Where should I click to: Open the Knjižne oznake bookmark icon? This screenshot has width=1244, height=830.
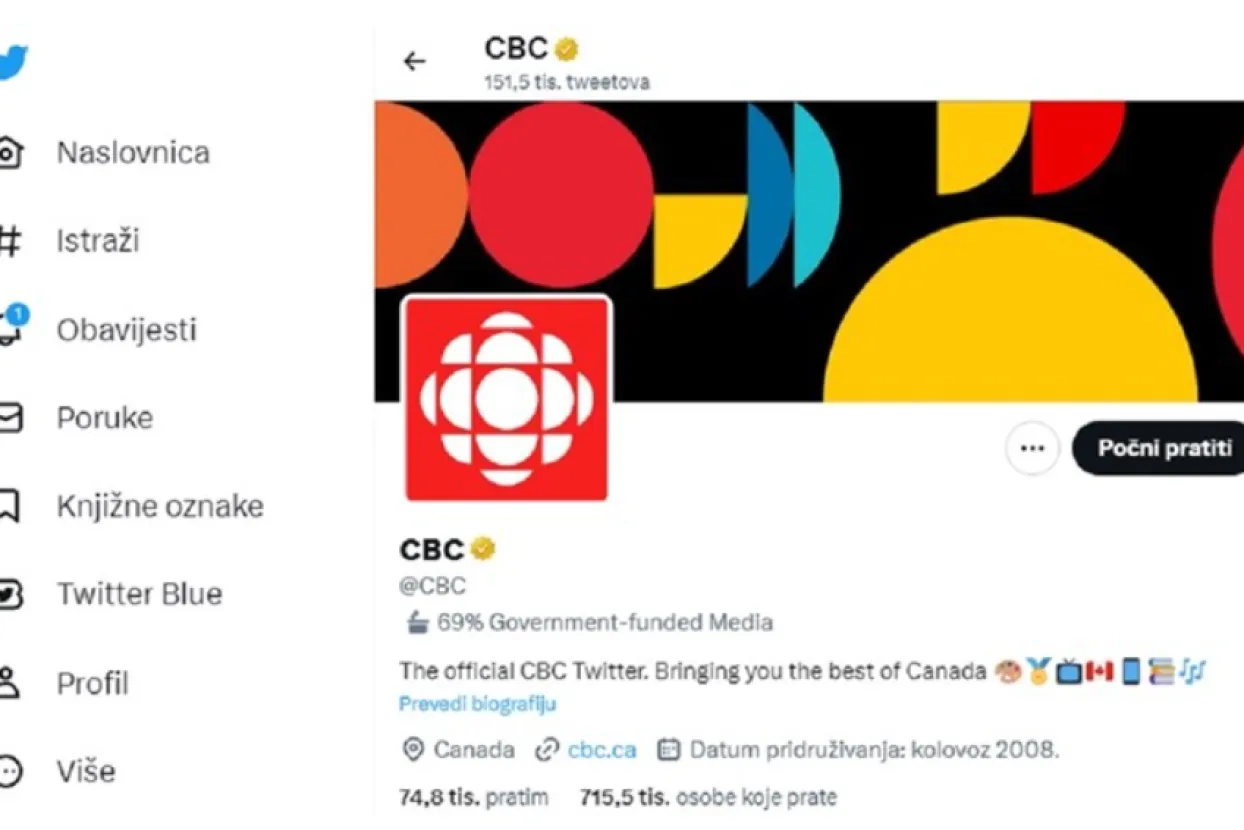pos(10,506)
